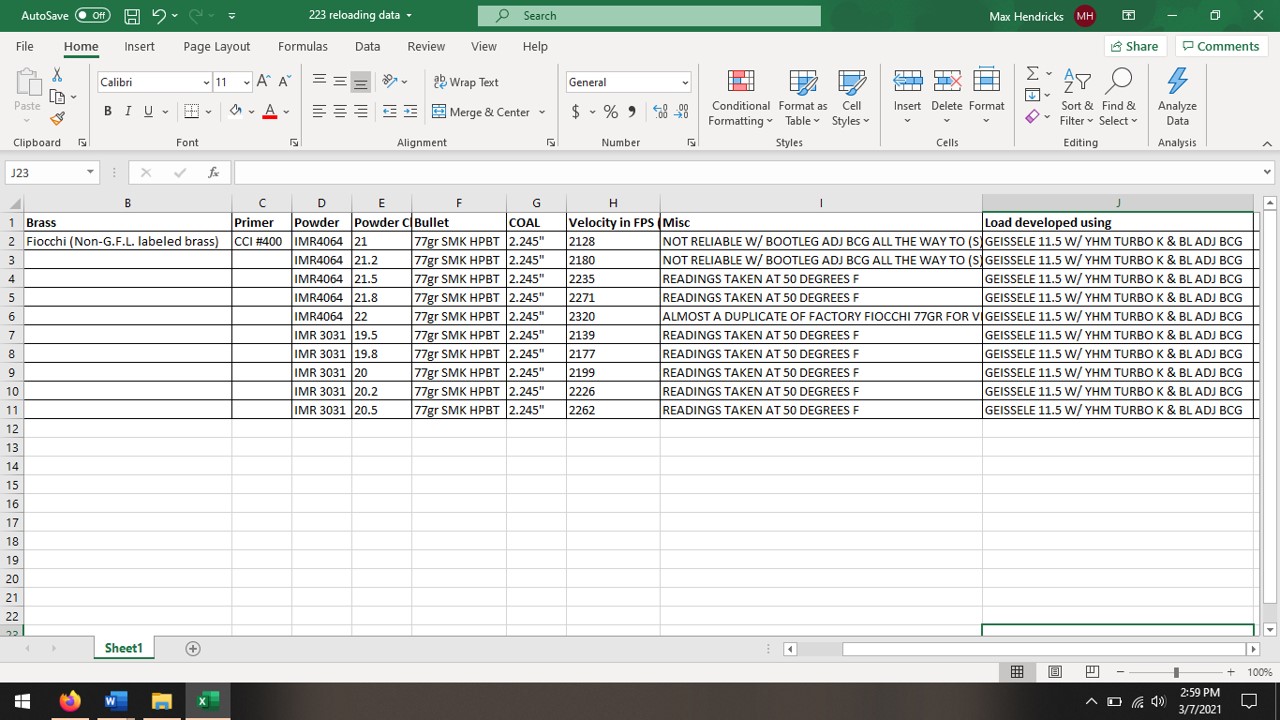Image resolution: width=1280 pixels, height=720 pixels.
Task: Switch to Page Layout view in status bar
Action: (x=1055, y=672)
